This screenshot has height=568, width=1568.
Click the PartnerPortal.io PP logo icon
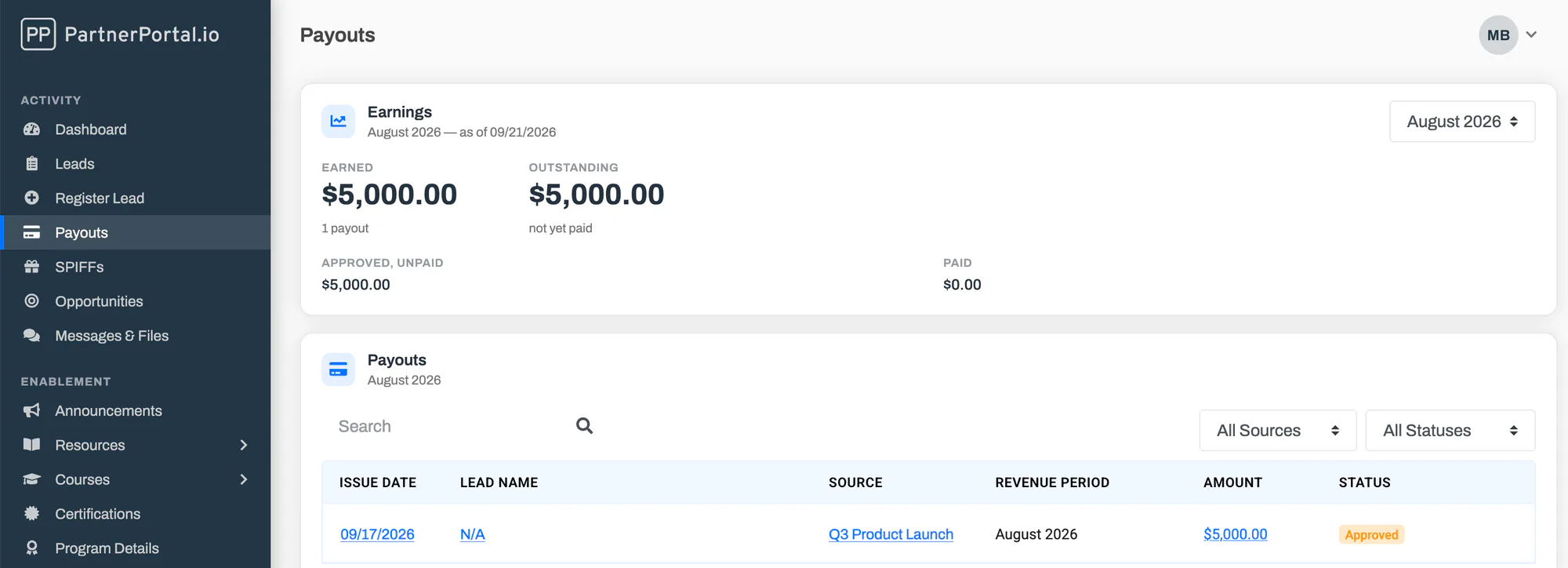pos(38,35)
